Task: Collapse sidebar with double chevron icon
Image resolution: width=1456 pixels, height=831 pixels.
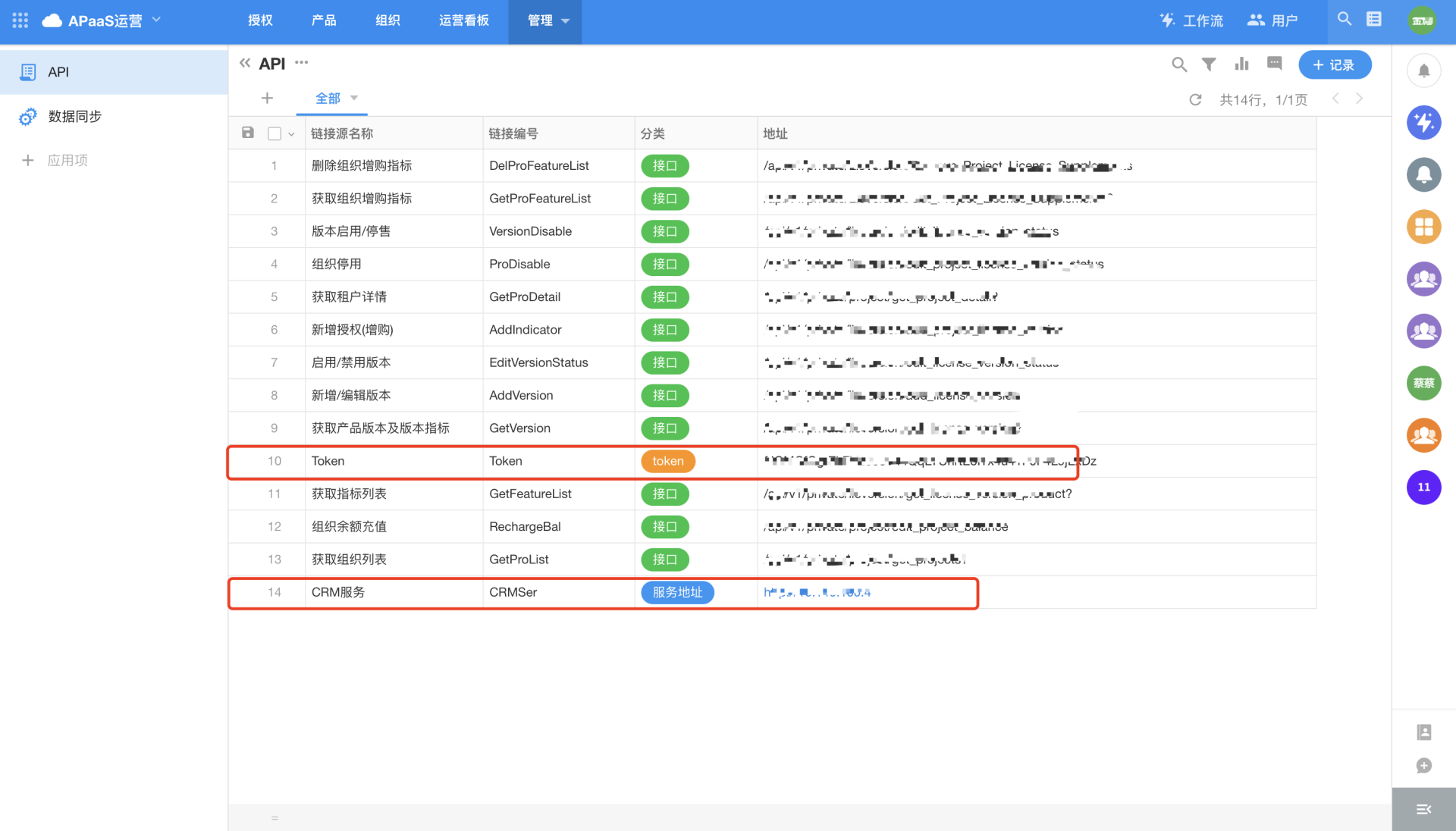Action: point(244,63)
